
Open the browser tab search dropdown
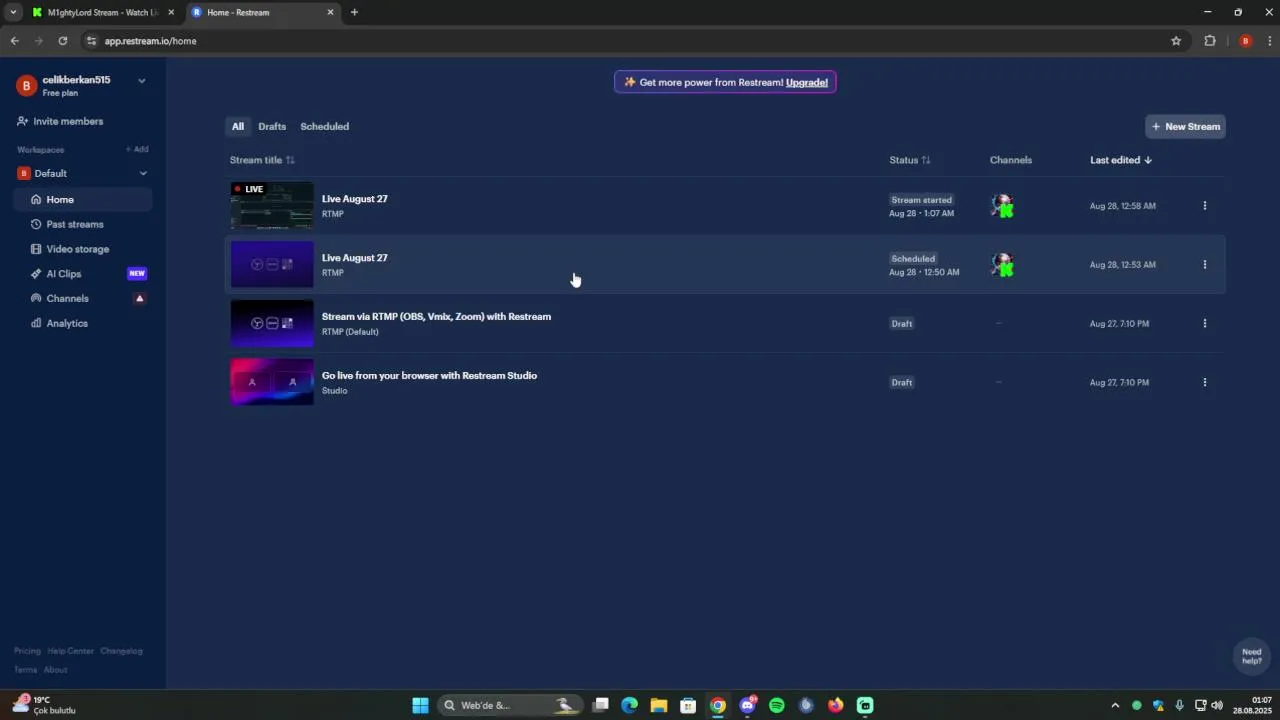coord(13,12)
